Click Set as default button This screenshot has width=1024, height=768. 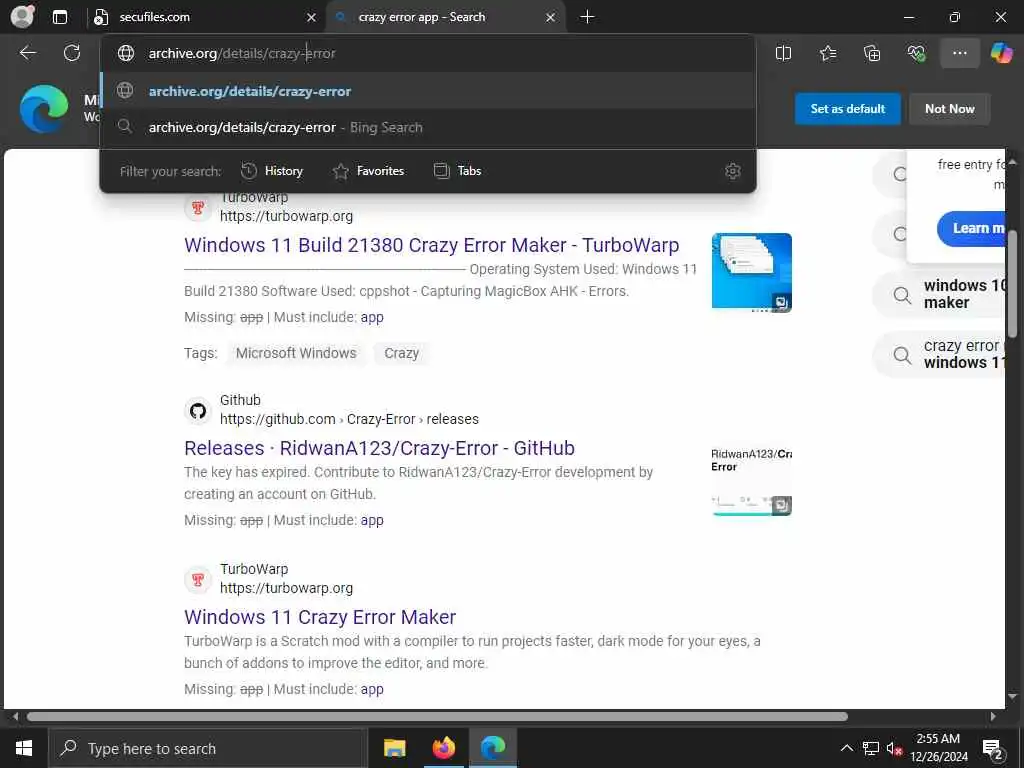848,109
